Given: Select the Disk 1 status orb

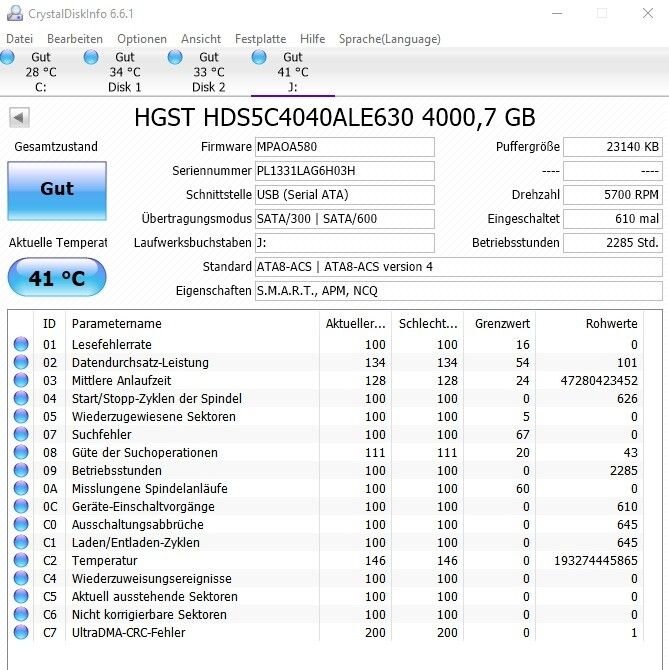Looking at the screenshot, I should pyautogui.click(x=91, y=57).
